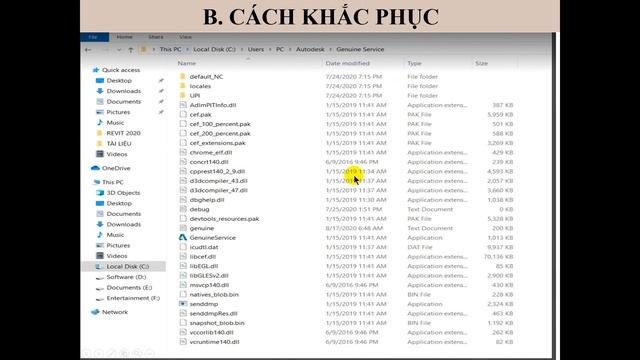Click the natives_blob.bin file icon
This screenshot has width=640, height=360.
[x=183, y=294]
